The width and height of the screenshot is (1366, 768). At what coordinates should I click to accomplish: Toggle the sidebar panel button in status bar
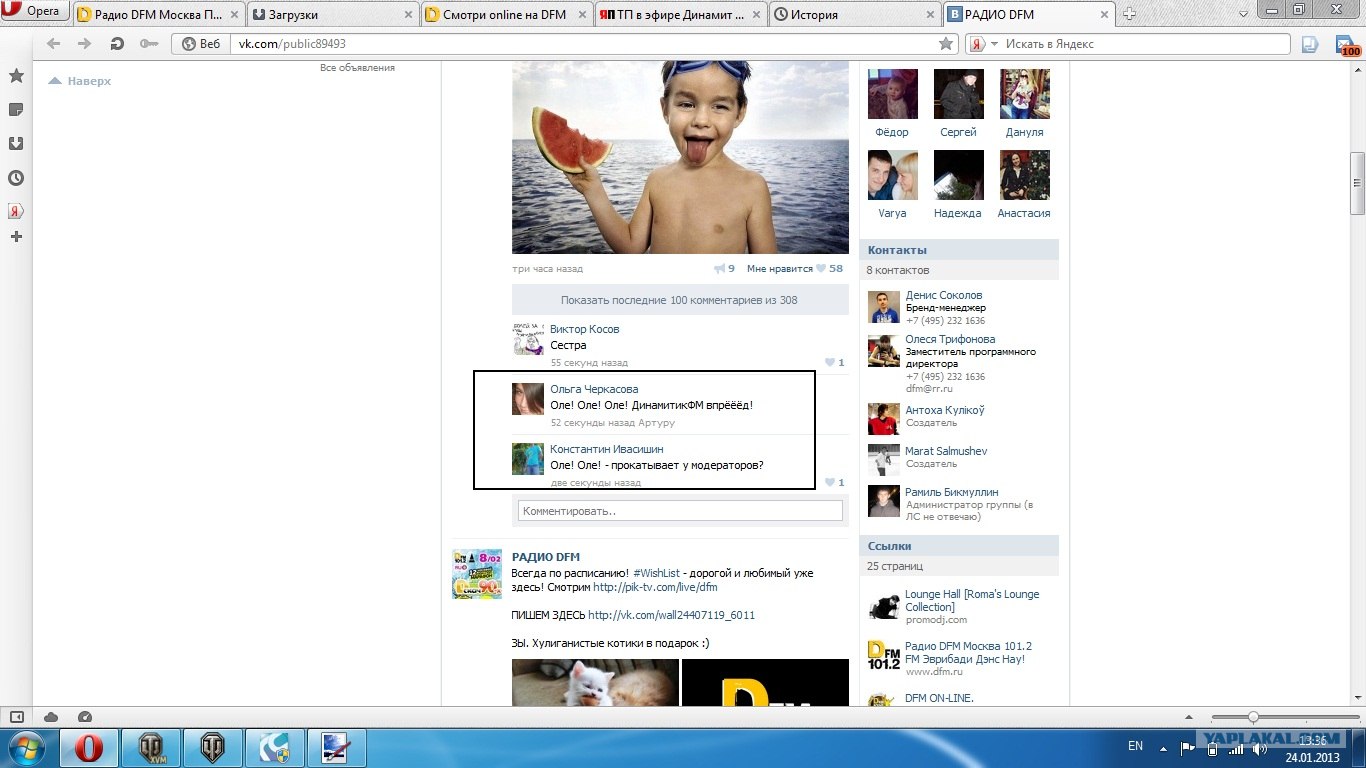click(x=16, y=717)
